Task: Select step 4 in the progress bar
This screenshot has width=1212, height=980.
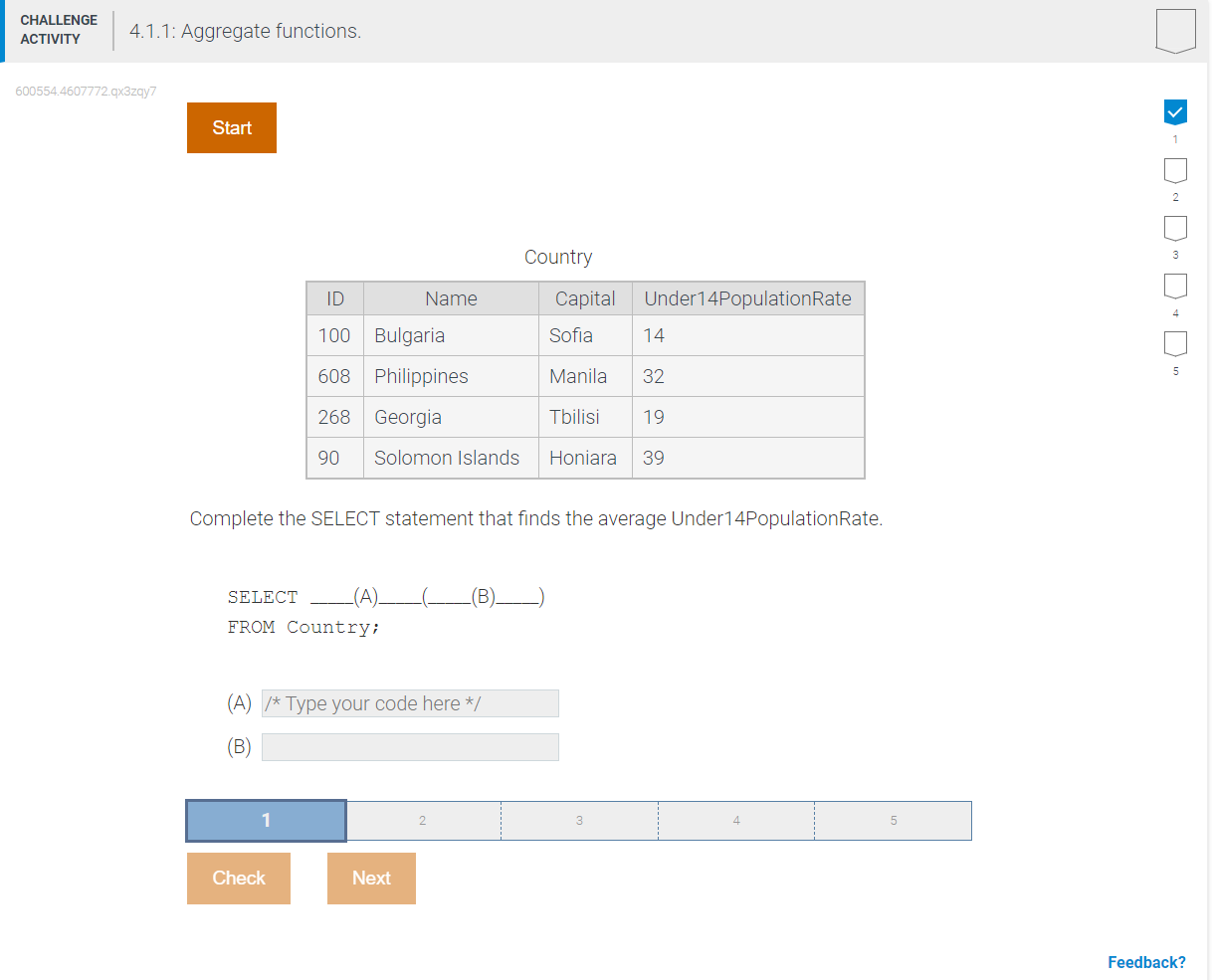Action: coord(735,820)
